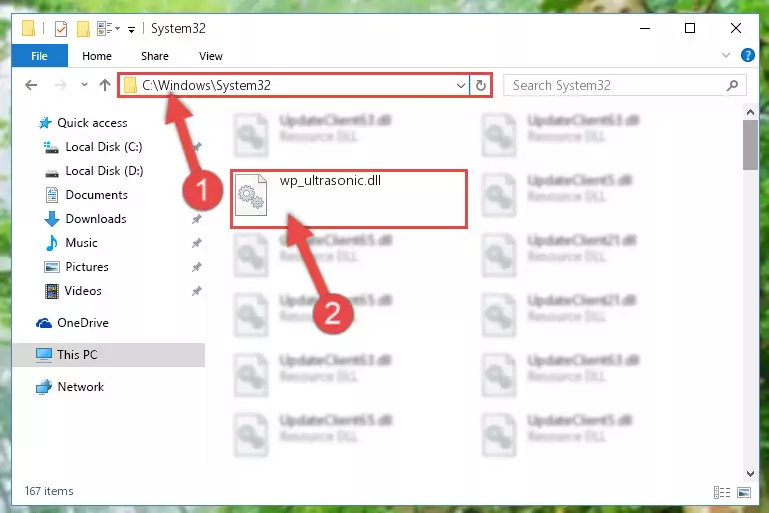This screenshot has width=769, height=513.
Task: Click the file list scroll down arrow
Action: click(750, 473)
